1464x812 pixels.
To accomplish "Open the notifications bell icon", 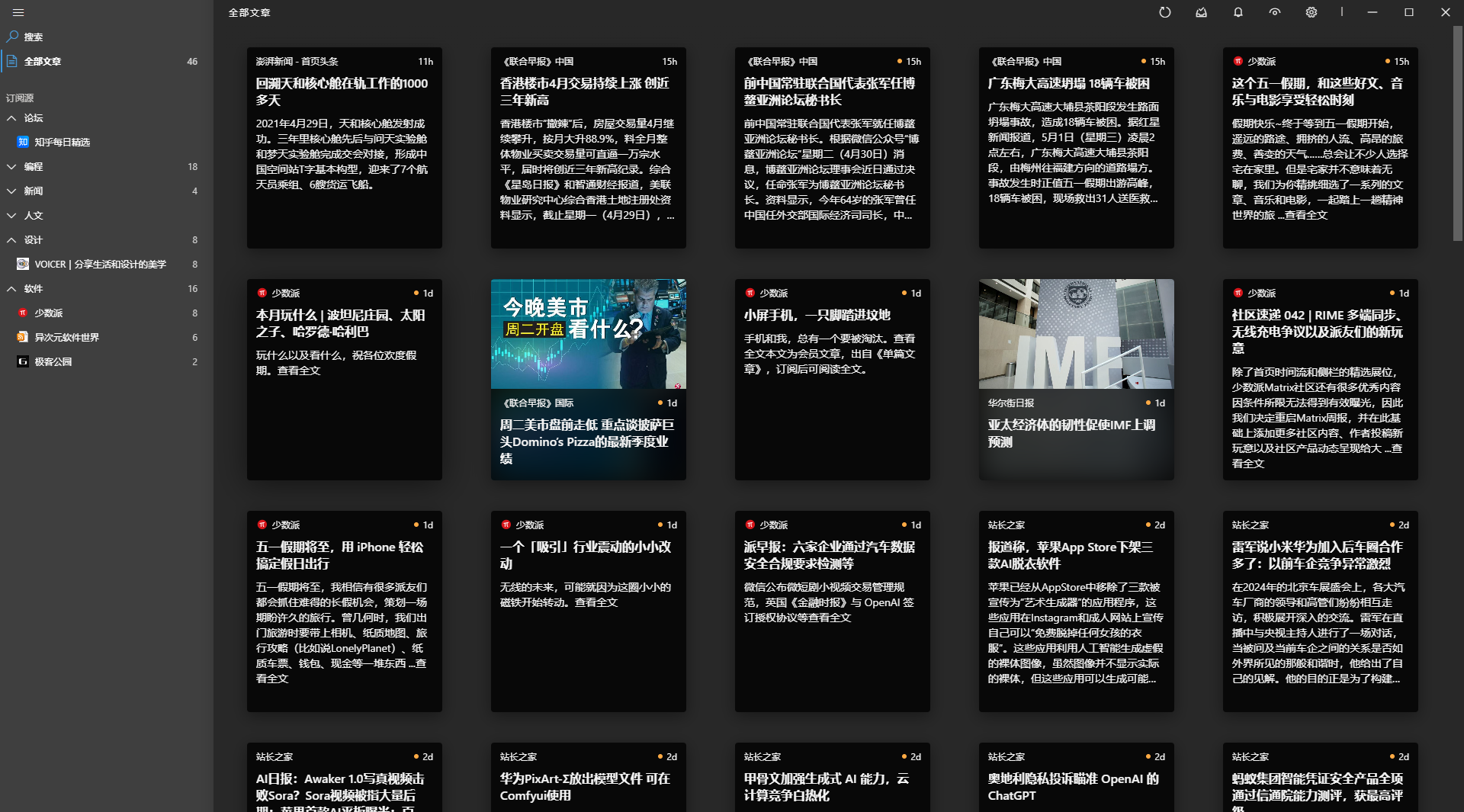I will (x=1238, y=12).
